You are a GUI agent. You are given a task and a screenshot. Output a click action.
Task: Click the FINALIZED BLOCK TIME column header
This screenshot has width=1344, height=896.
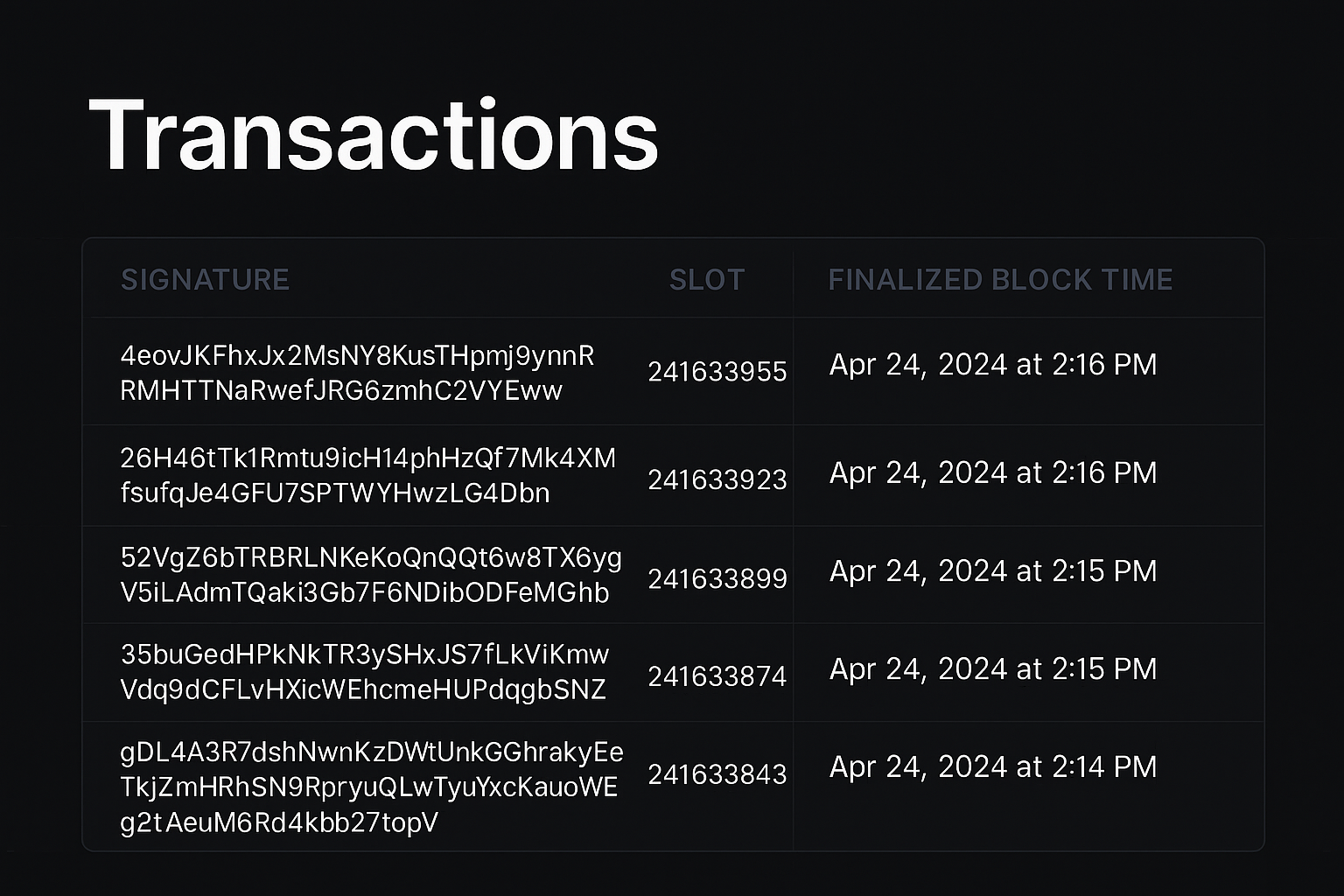pyautogui.click(x=1000, y=280)
